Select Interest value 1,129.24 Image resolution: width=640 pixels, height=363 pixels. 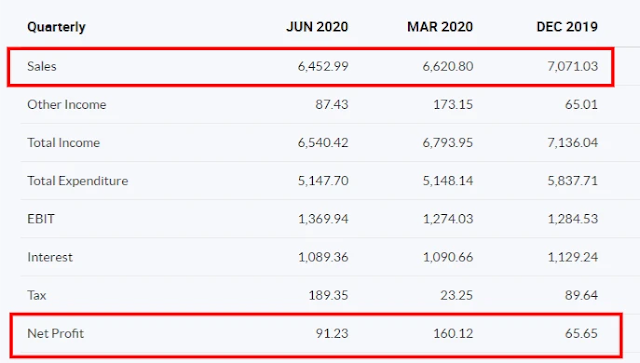coord(573,257)
